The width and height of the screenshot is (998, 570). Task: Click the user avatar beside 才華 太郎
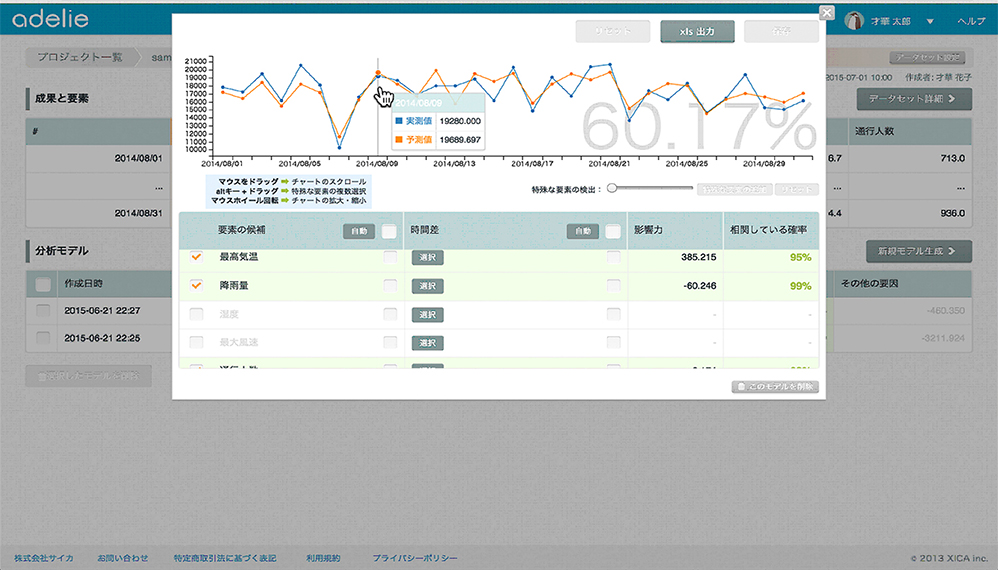tap(854, 21)
